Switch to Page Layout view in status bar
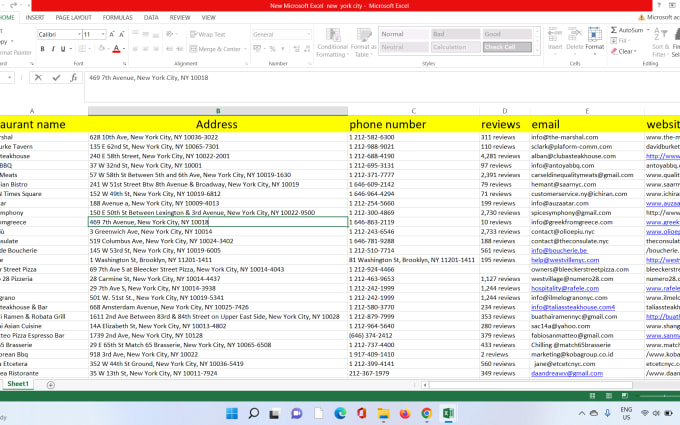680x425 pixels. tap(608, 396)
